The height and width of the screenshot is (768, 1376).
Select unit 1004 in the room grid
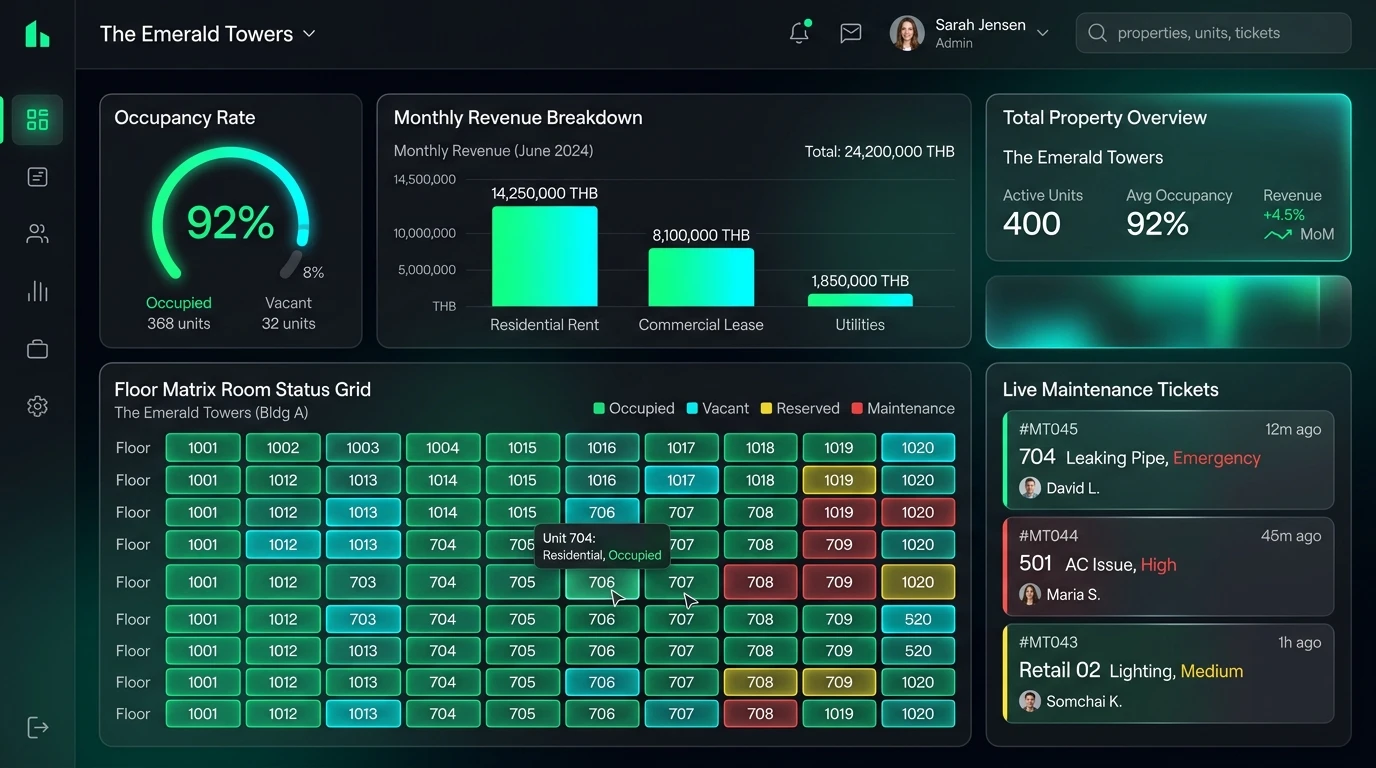[443, 448]
